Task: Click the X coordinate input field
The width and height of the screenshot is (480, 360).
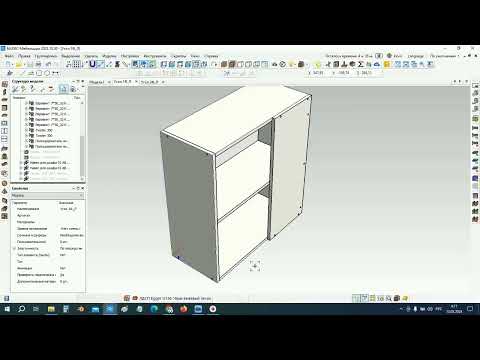Action: (x=319, y=73)
